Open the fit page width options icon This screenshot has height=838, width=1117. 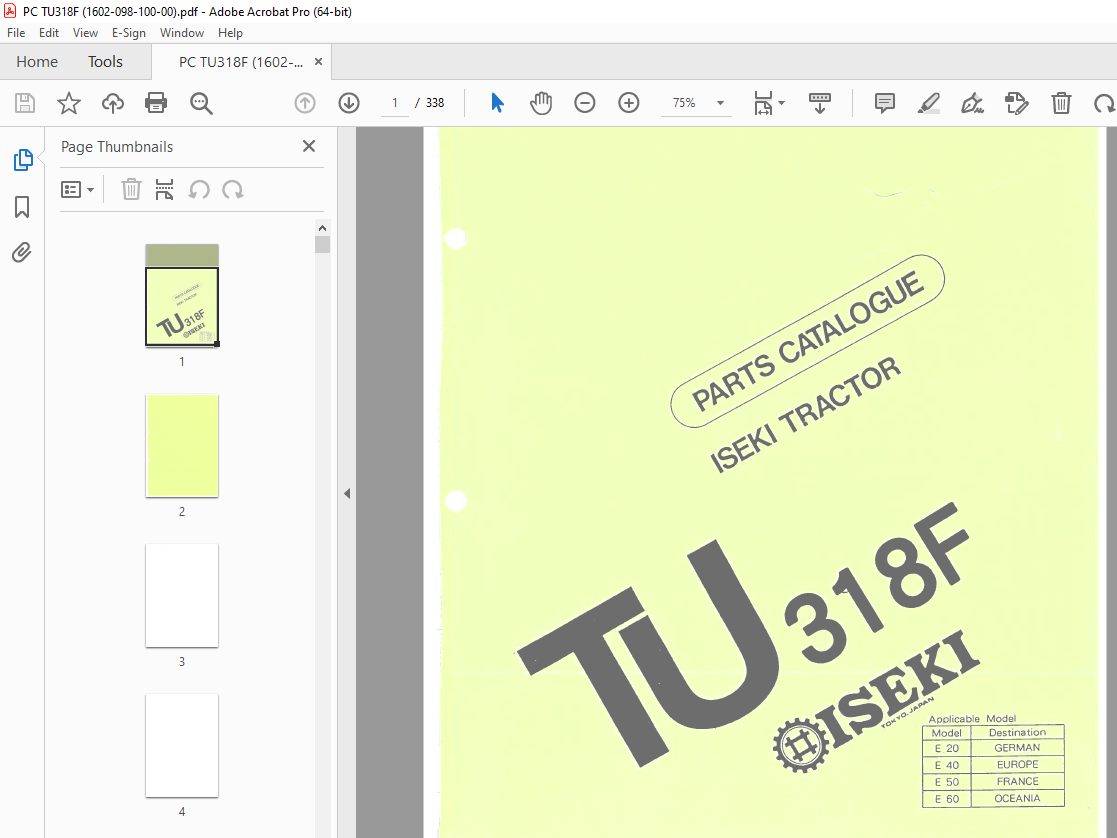pos(763,103)
